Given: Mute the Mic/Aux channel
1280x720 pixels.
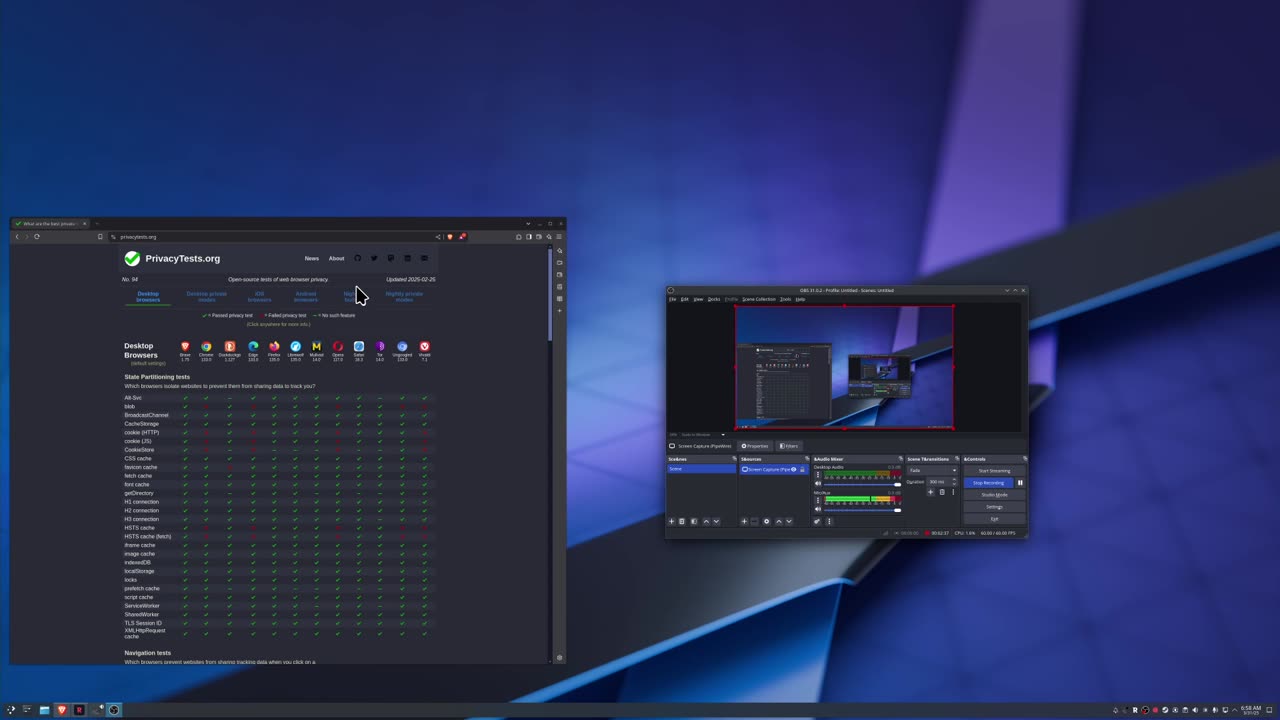Looking at the screenshot, I should pos(818,509).
